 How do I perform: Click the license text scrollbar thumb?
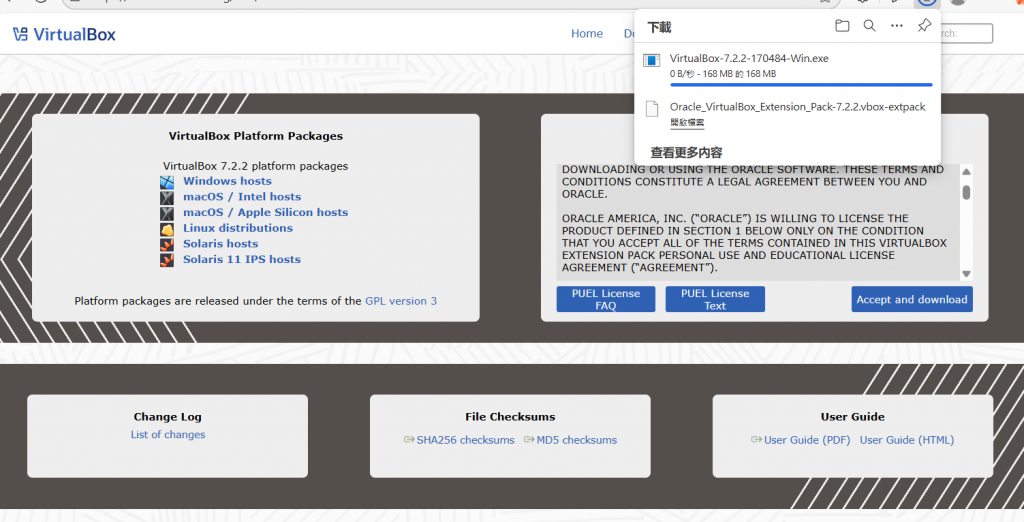pyautogui.click(x=966, y=192)
